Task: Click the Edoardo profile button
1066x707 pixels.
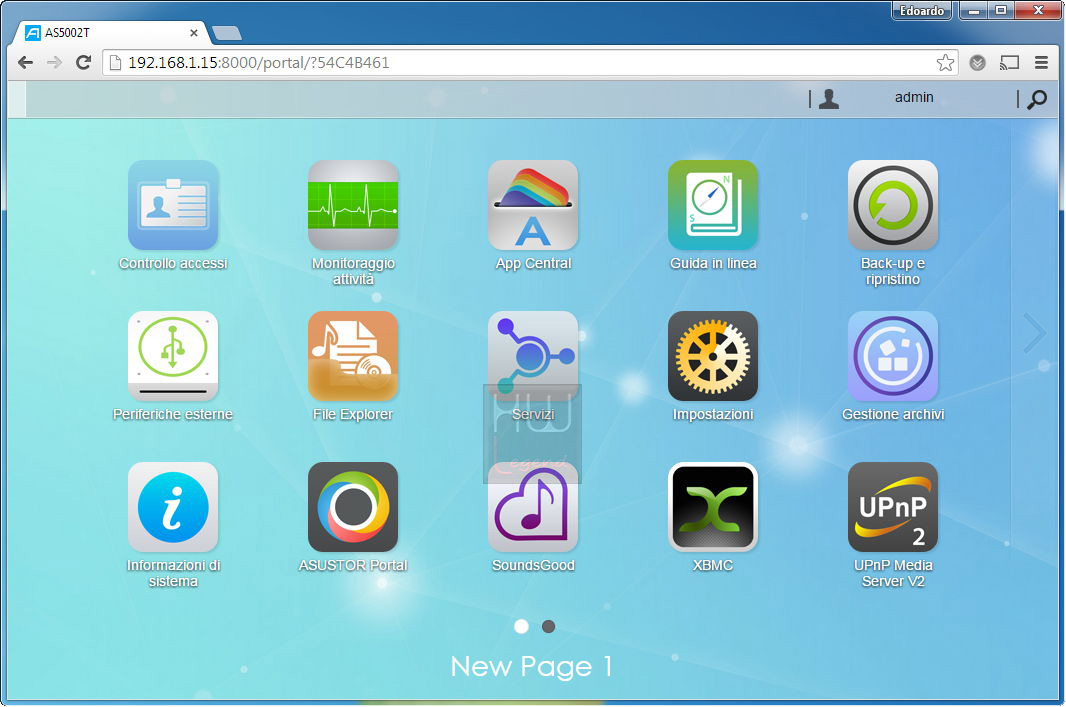Action: (x=921, y=10)
